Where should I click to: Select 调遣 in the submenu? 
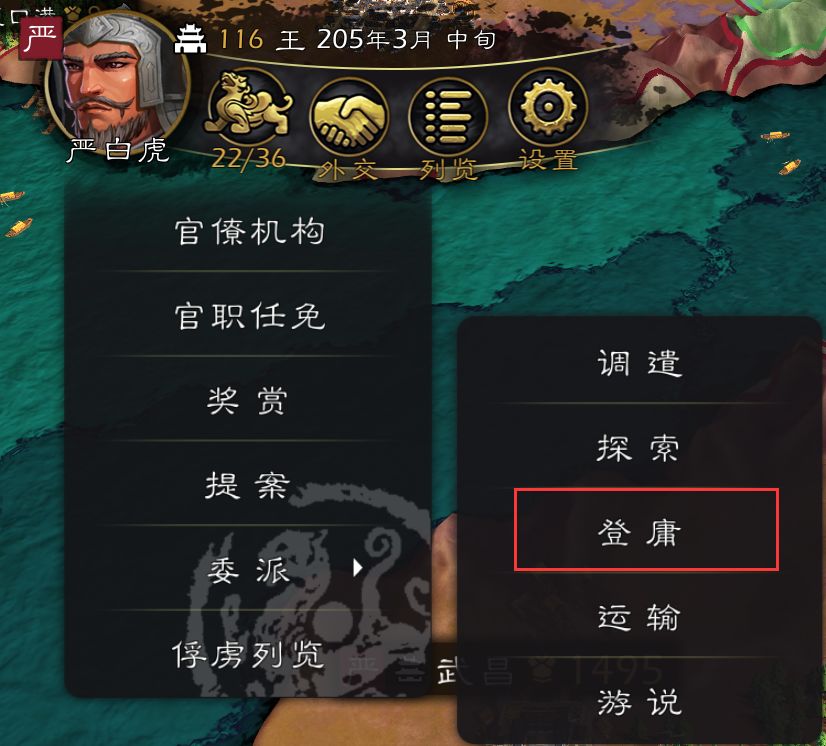tap(640, 362)
